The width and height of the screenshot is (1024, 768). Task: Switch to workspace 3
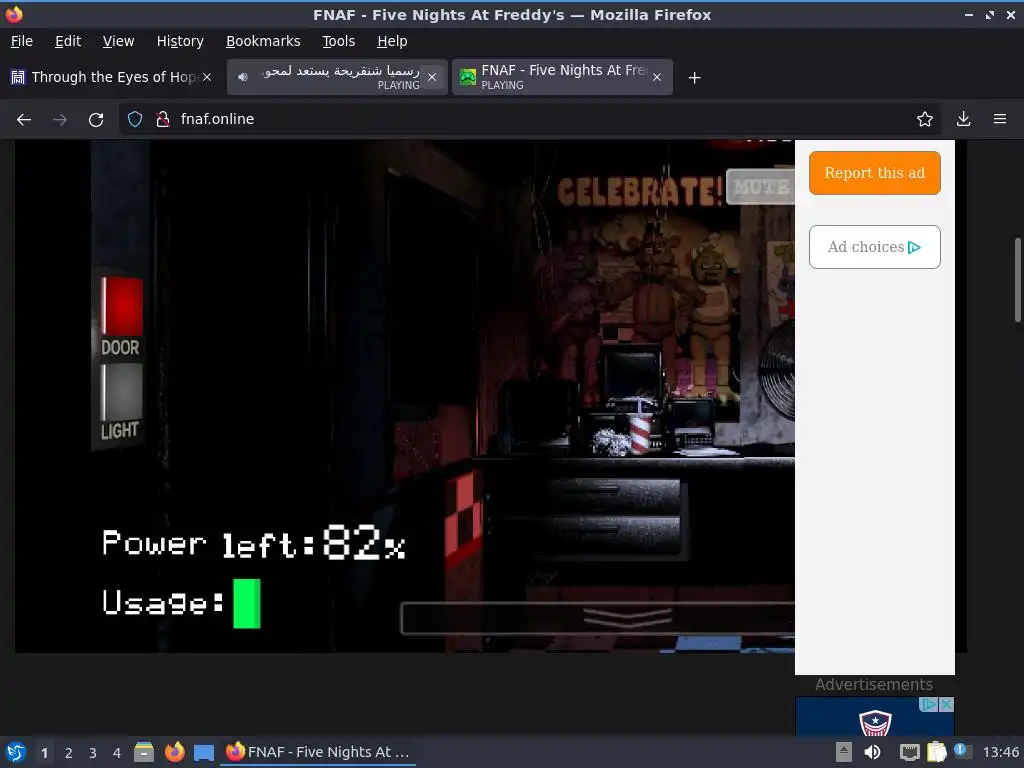(93, 753)
